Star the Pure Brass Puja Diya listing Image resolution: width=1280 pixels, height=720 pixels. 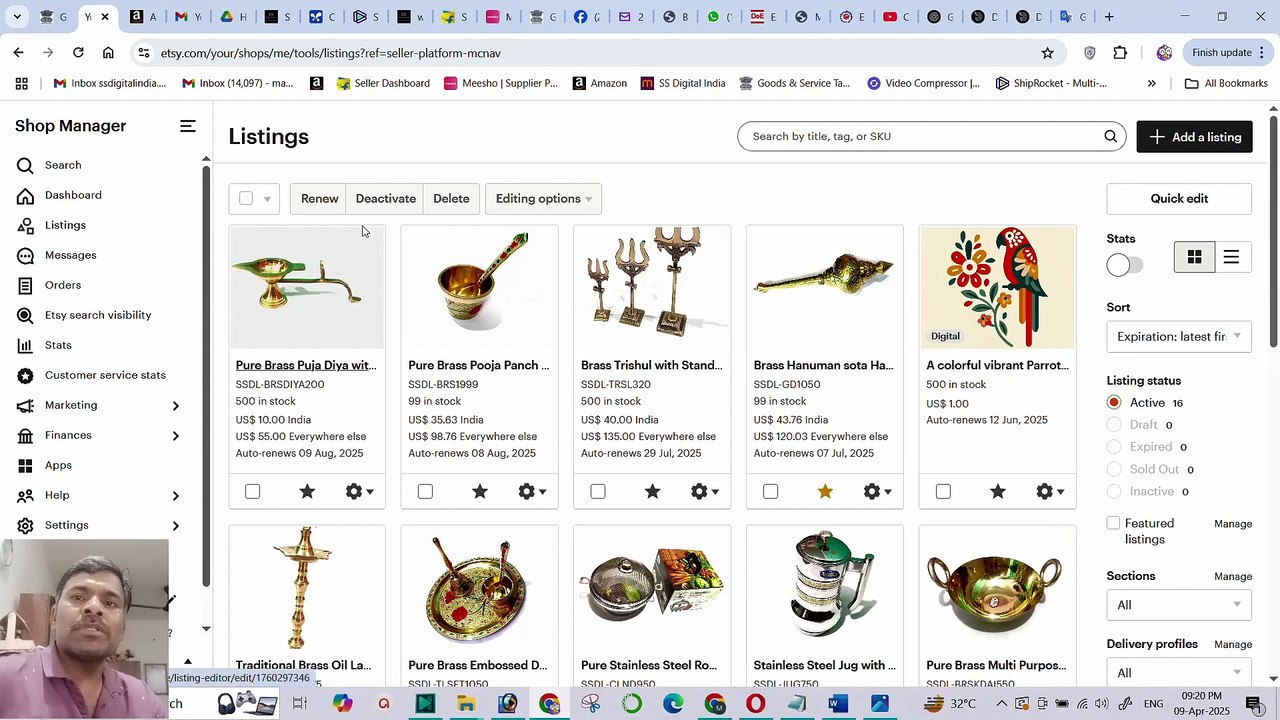coord(308,491)
